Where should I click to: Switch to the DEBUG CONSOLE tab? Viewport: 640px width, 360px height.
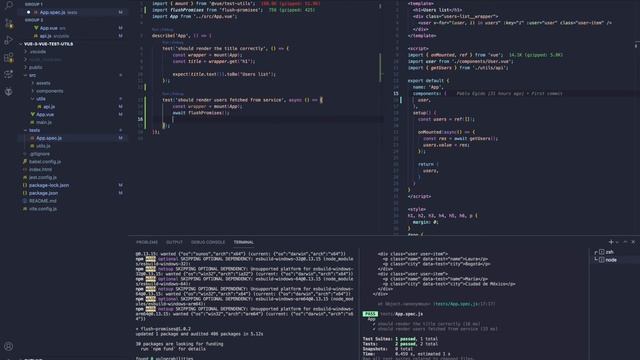(208, 242)
